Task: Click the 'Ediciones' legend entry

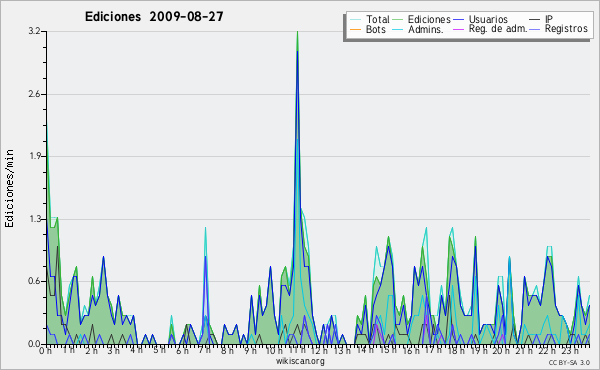Action: click(429, 19)
